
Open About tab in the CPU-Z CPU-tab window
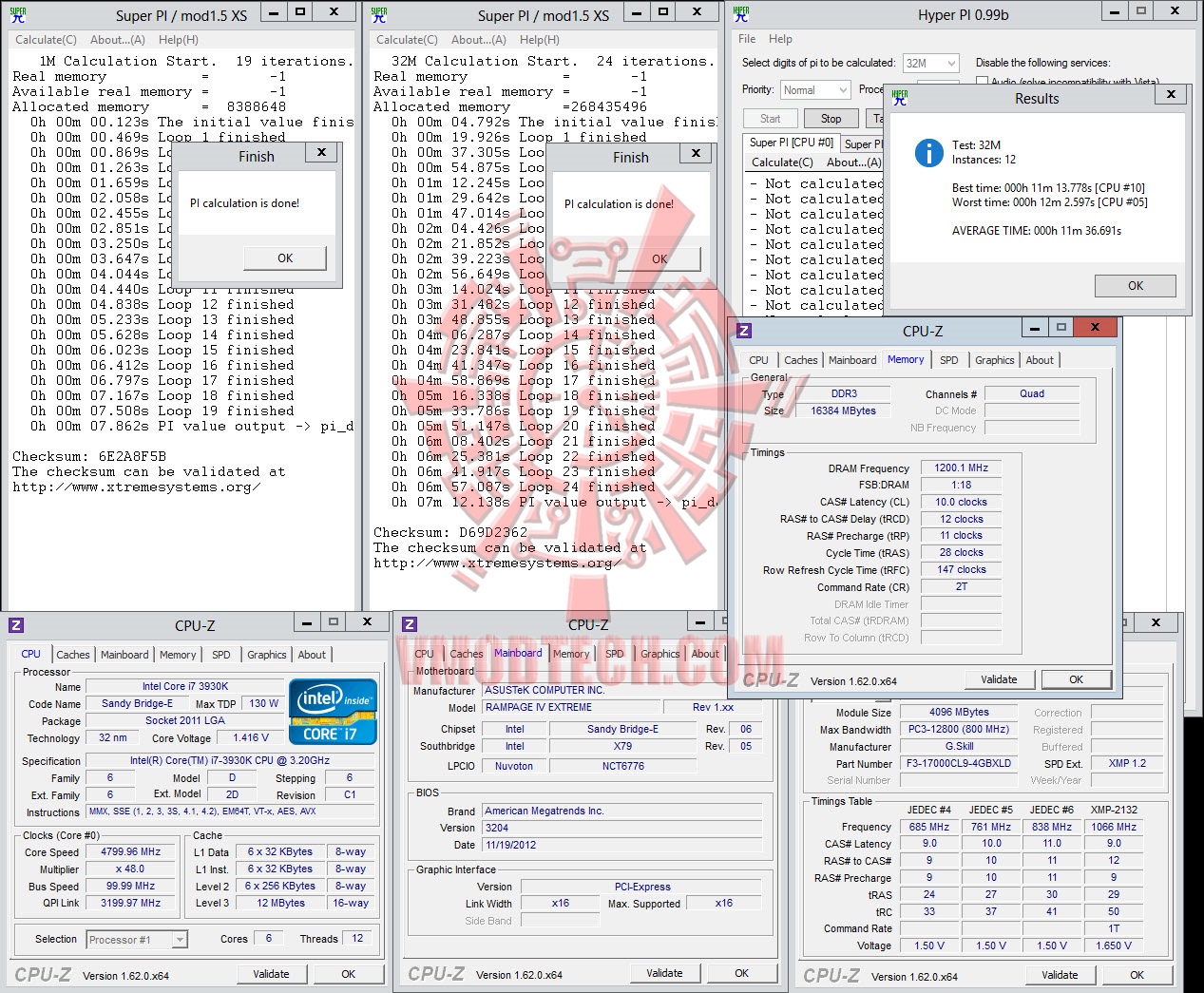pos(312,655)
